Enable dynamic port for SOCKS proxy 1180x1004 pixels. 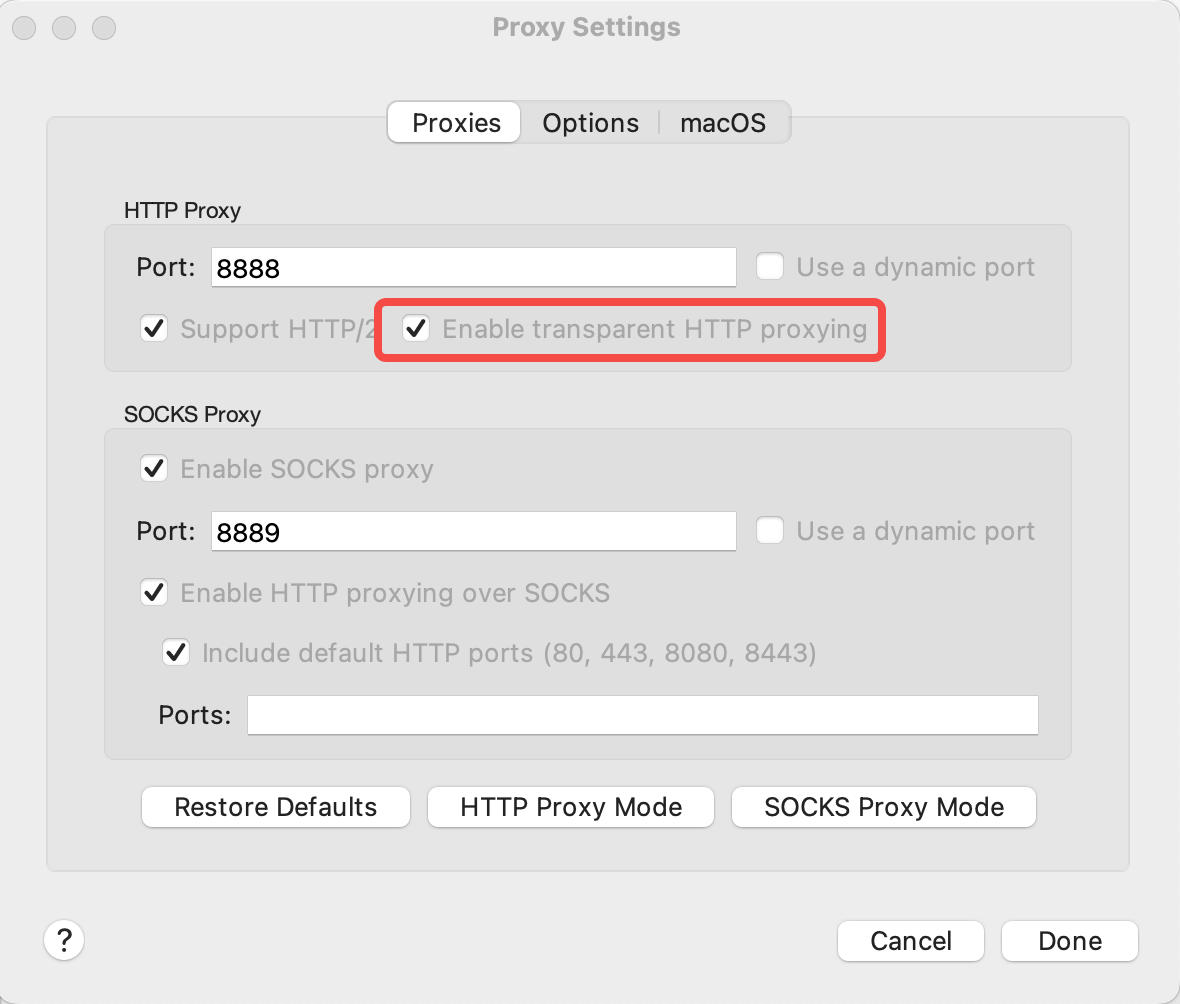[x=769, y=531]
